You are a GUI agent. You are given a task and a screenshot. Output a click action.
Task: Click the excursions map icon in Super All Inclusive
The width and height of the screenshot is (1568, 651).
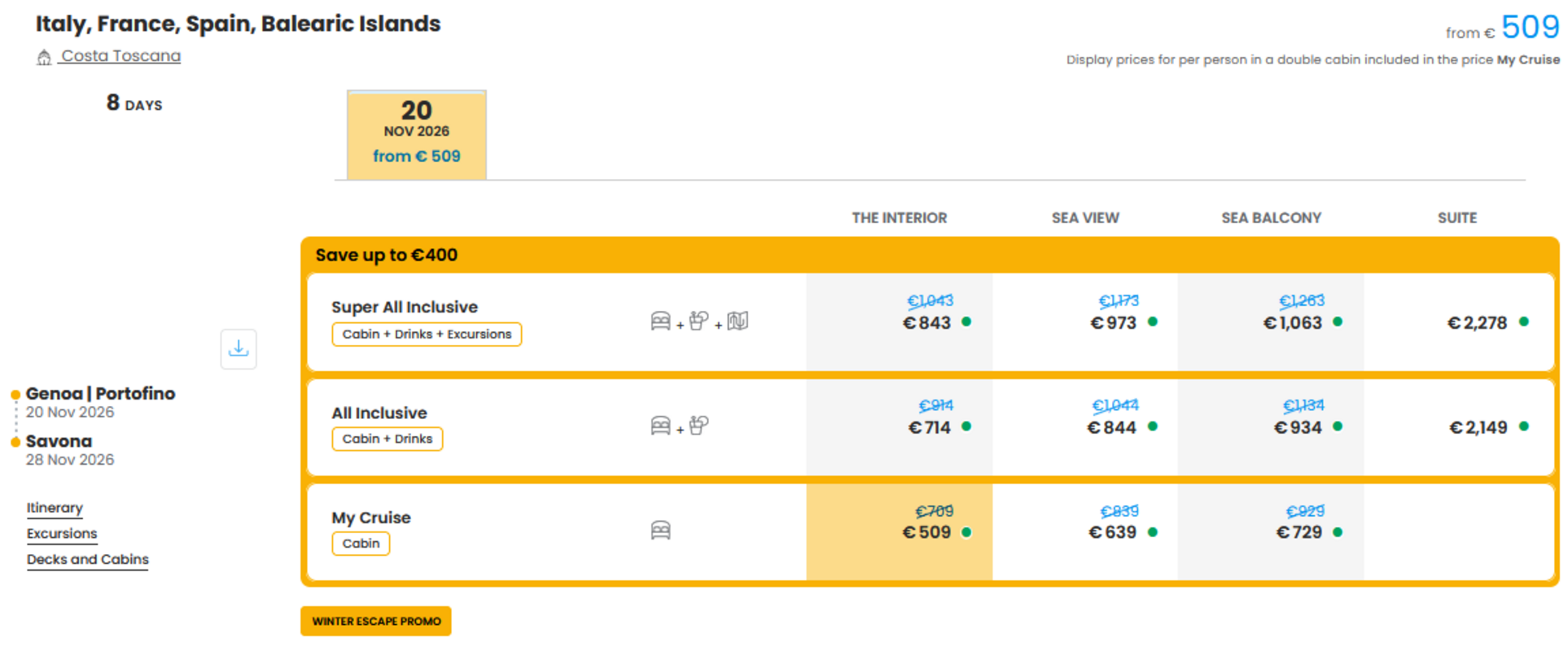tap(738, 321)
